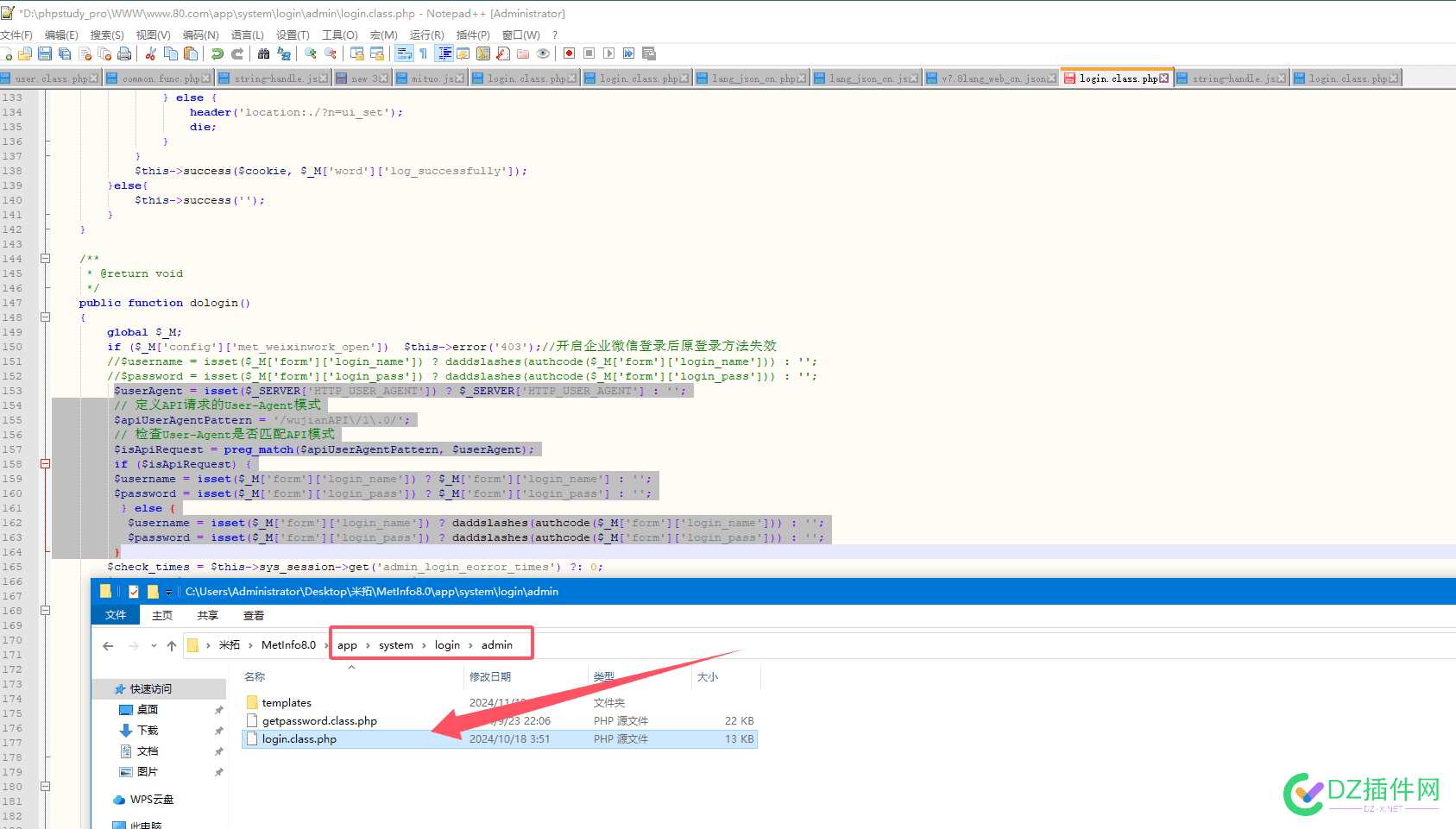Open the user-defined language icon
This screenshot has height=829, width=1456.
click(463, 53)
